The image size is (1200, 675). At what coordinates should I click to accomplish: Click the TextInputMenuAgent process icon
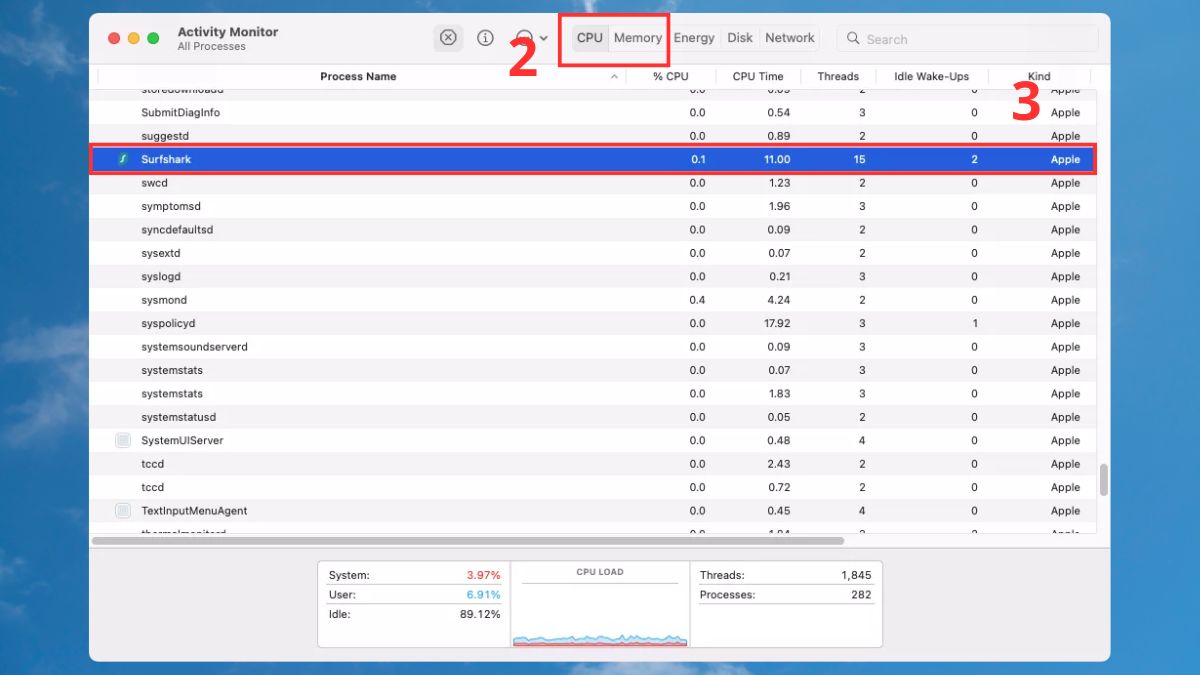coord(123,511)
